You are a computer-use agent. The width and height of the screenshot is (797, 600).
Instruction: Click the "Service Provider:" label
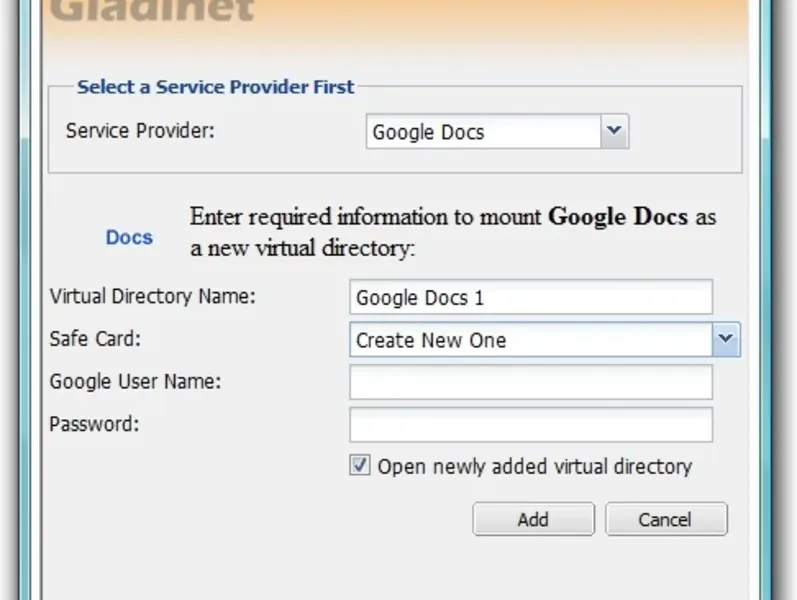139,131
